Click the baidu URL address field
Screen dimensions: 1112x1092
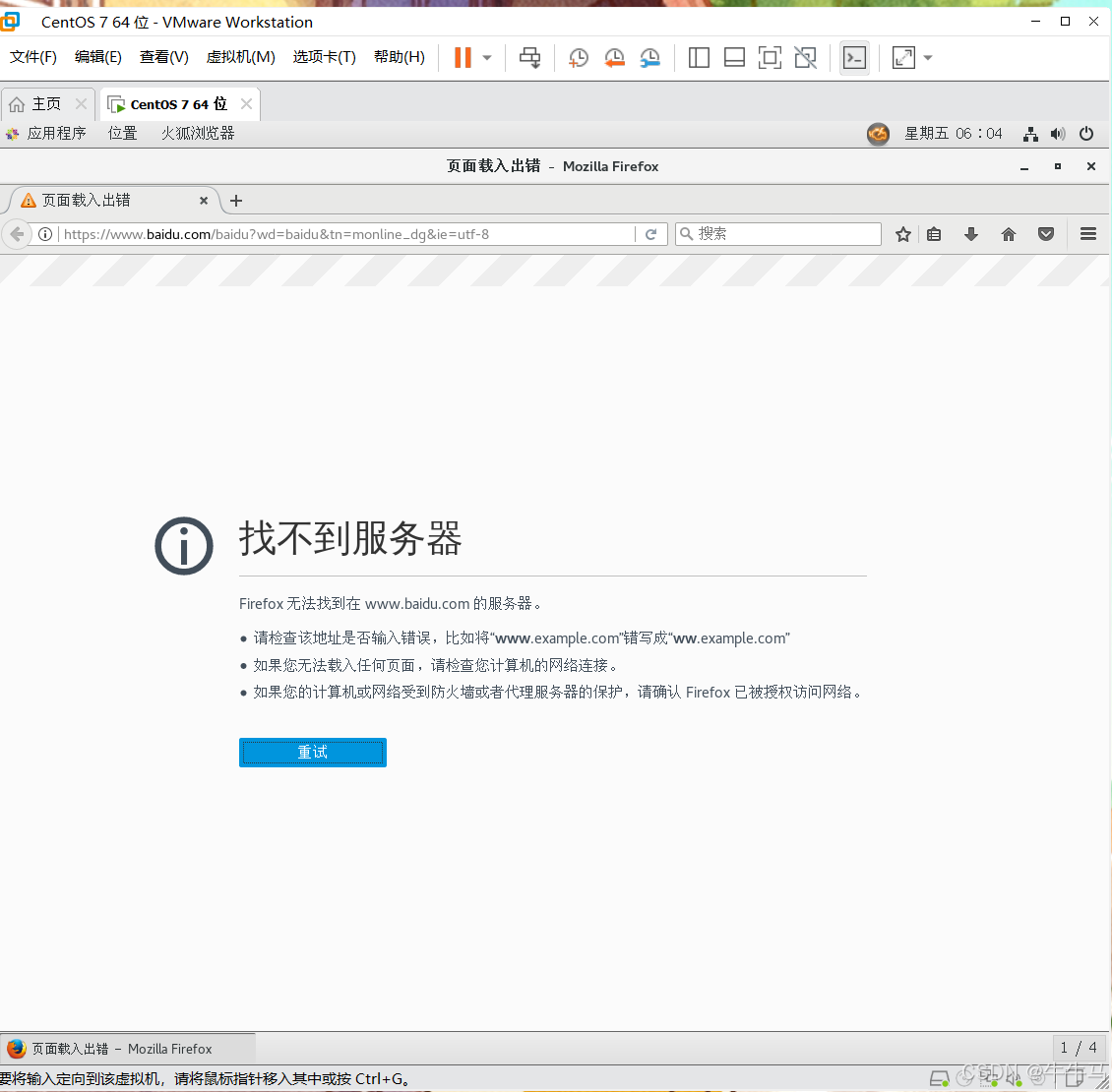[x=347, y=234]
